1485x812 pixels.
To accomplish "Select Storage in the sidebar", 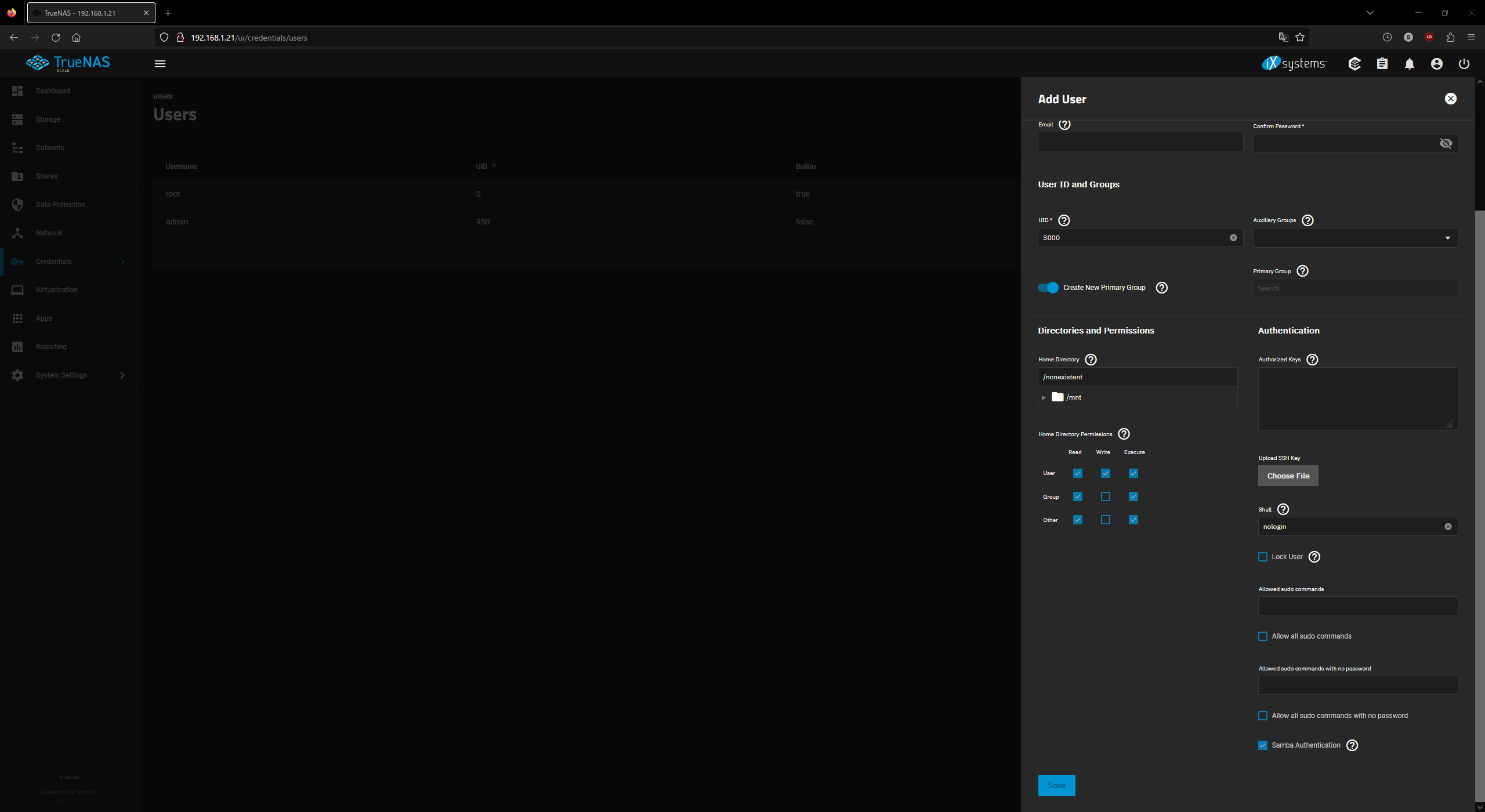I will click(48, 119).
